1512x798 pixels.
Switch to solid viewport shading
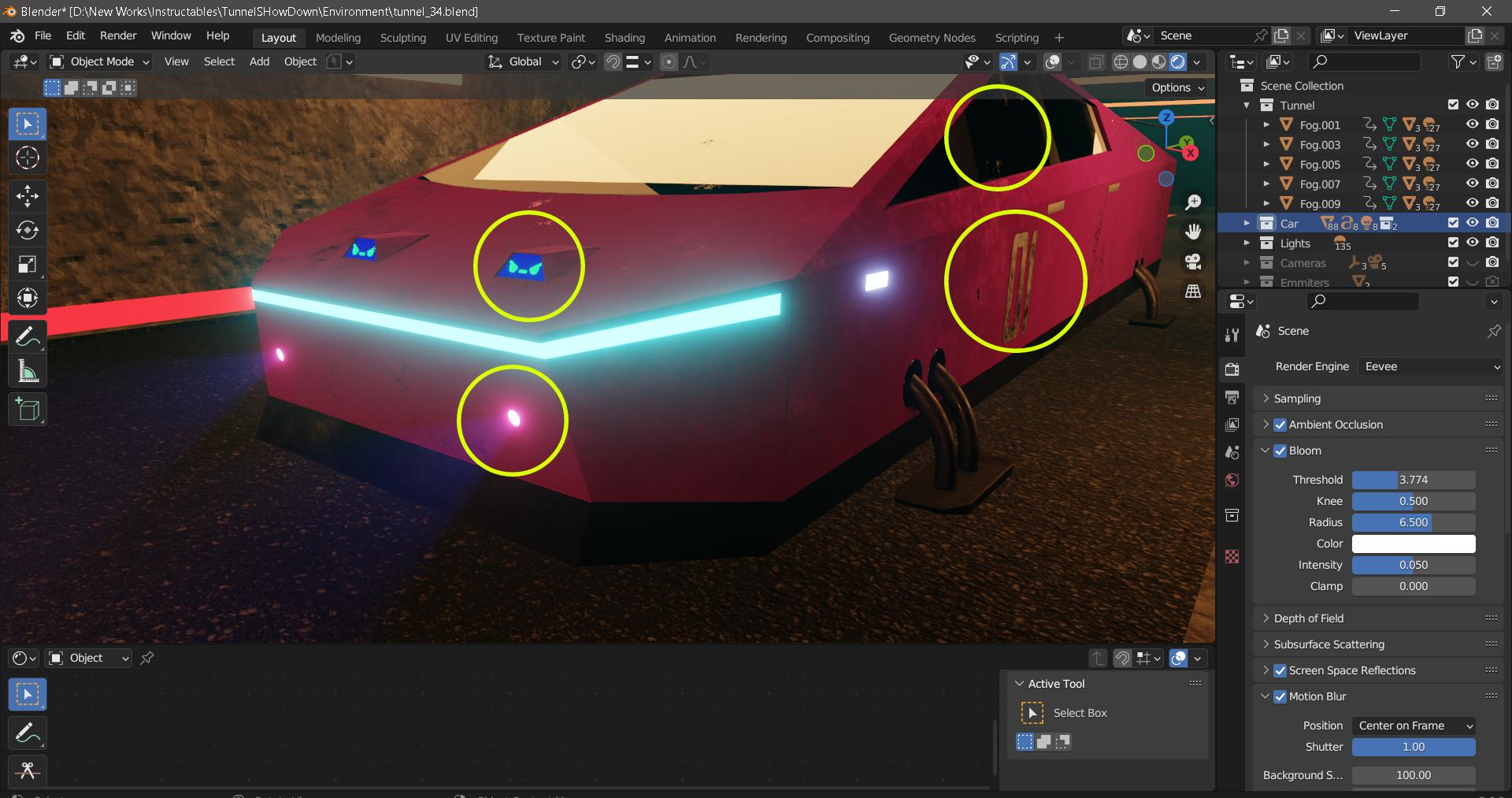coord(1140,62)
